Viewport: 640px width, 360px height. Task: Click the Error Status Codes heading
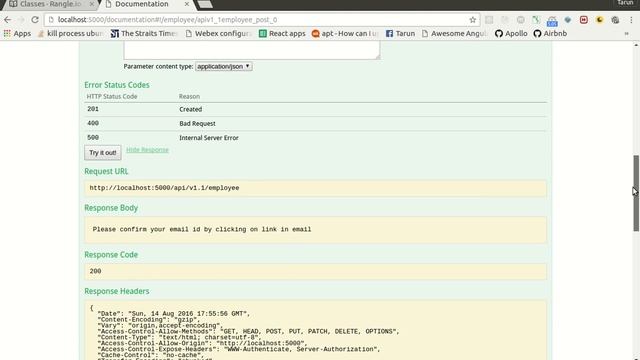117,85
